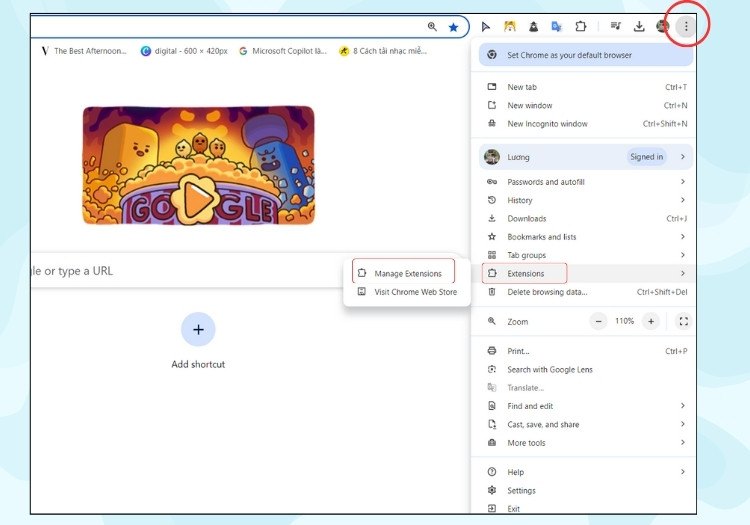Click the Signed in badge
Image resolution: width=750 pixels, height=525 pixels.
[646, 157]
